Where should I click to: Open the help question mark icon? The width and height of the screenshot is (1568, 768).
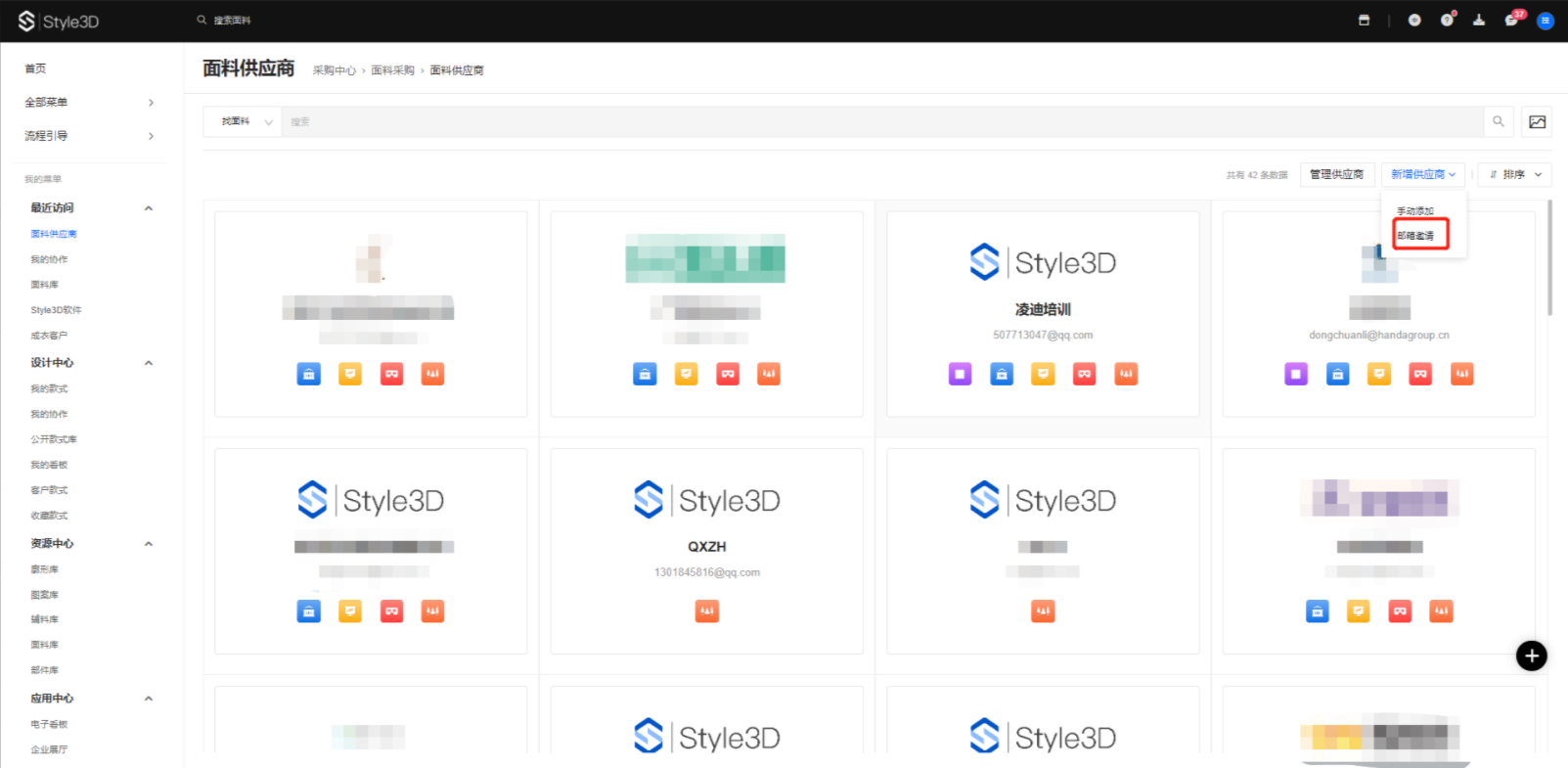pos(1447,21)
